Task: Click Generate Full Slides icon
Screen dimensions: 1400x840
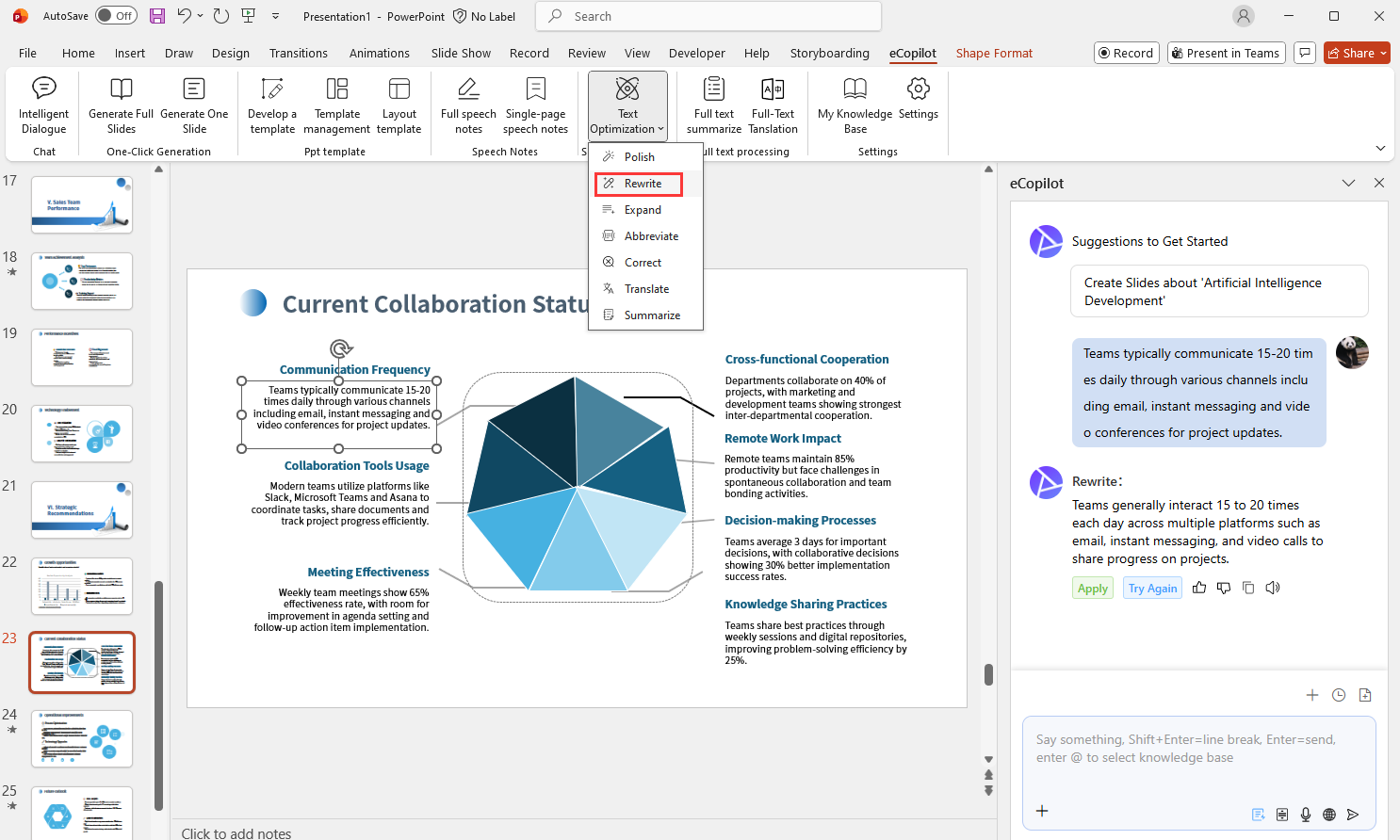Action: 121,89
